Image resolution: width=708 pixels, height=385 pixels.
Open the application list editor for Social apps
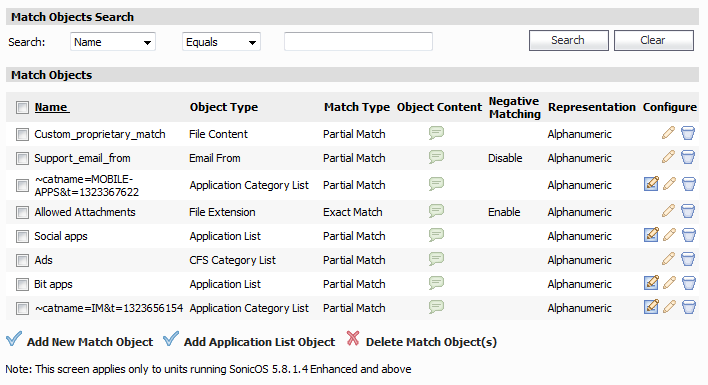coord(651,235)
